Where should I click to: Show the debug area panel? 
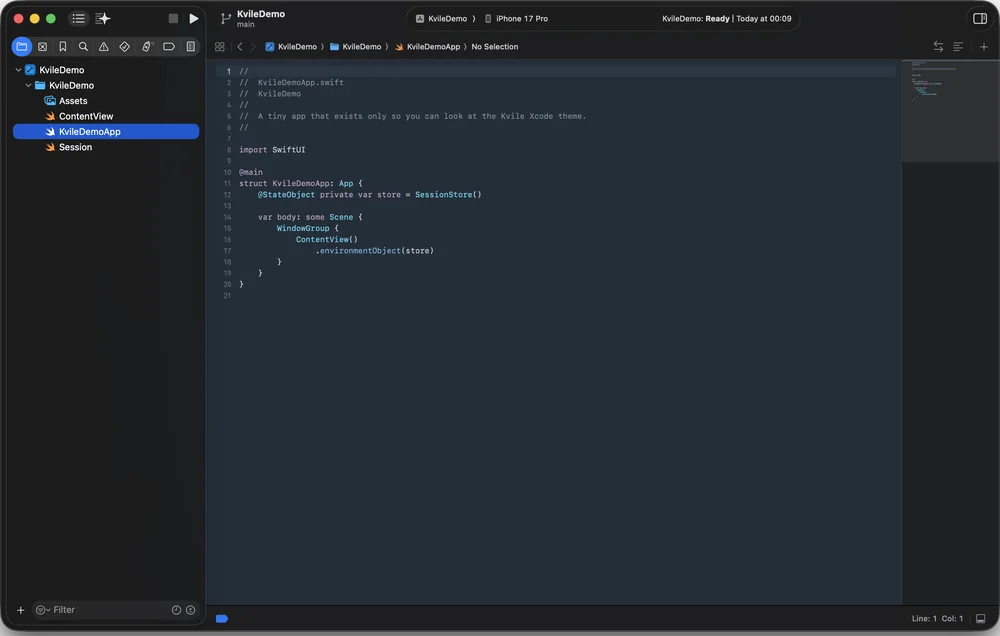[x=980, y=618]
